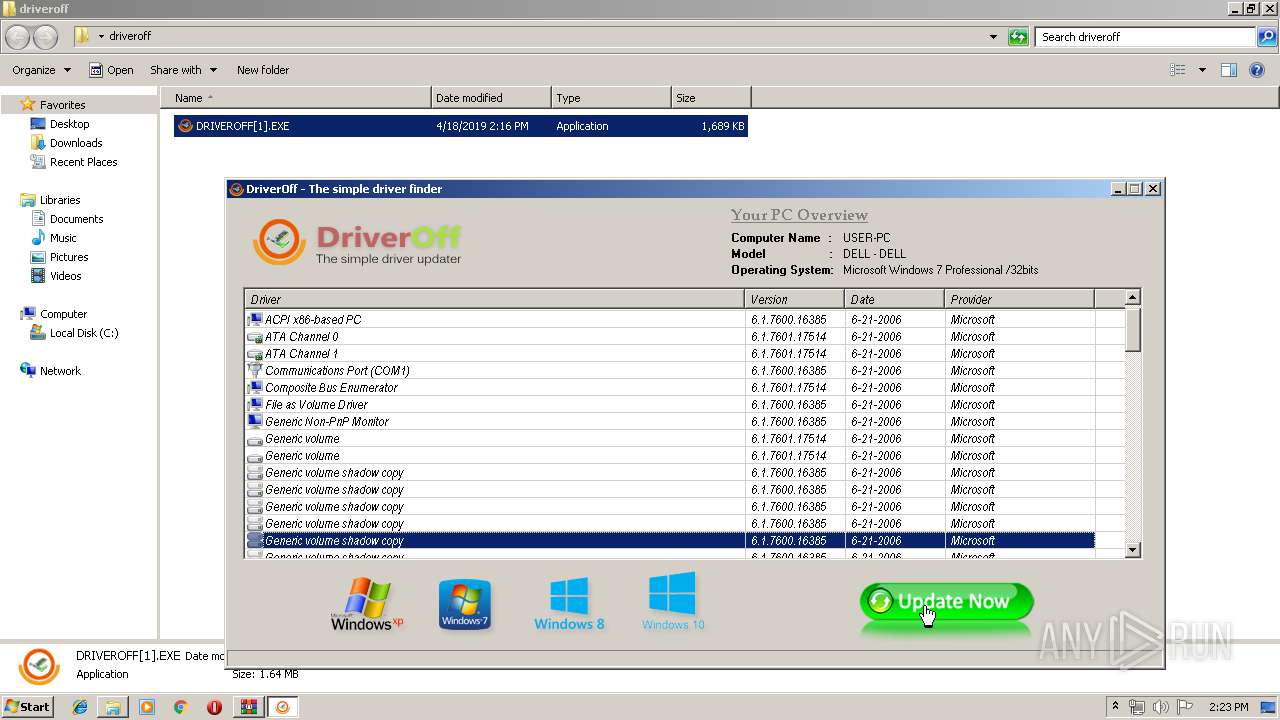Select the Composite Bus Enumerator row text
The image size is (1280, 720).
[x=331, y=388]
